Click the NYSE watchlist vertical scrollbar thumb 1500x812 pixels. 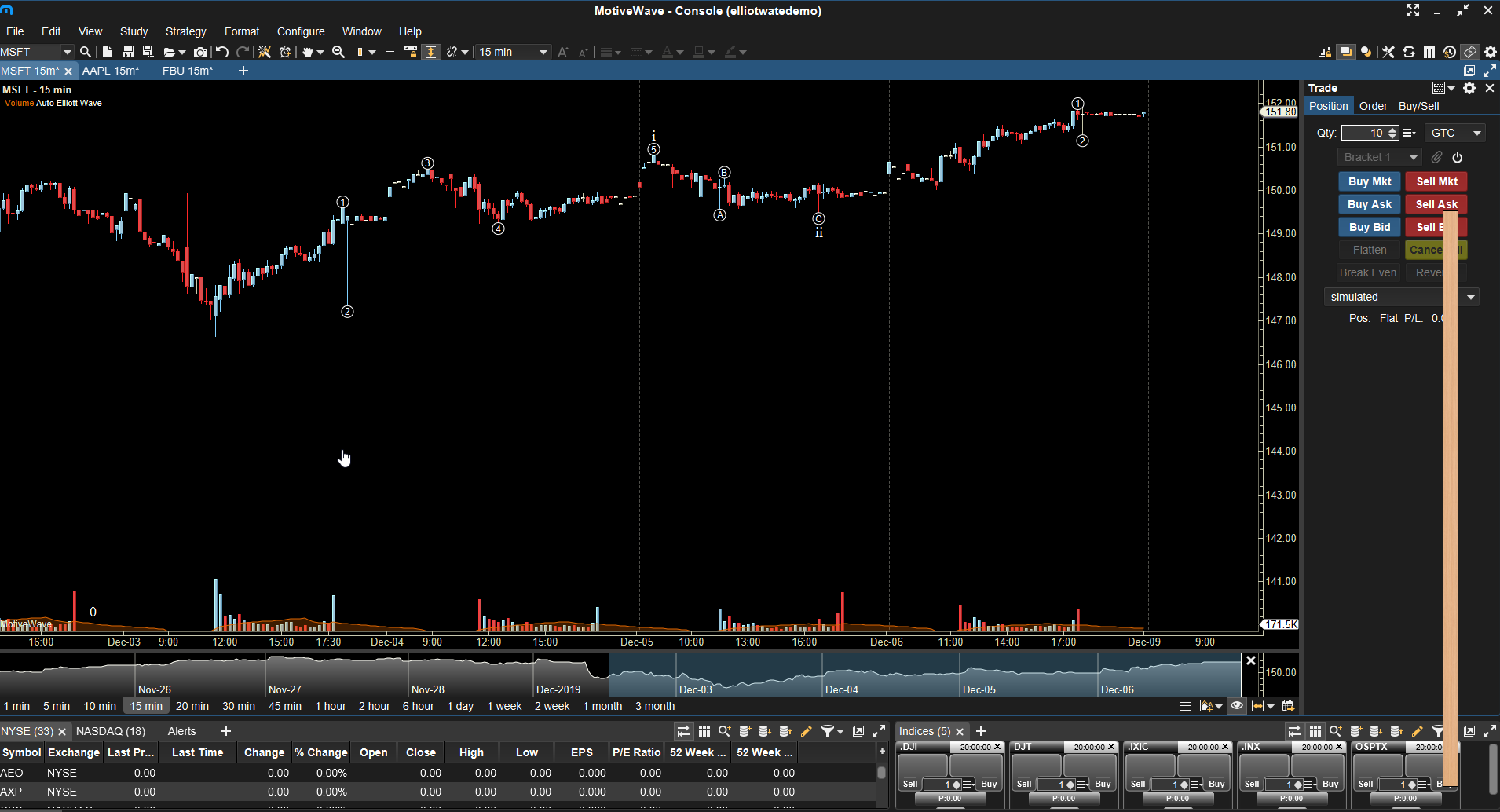(882, 773)
